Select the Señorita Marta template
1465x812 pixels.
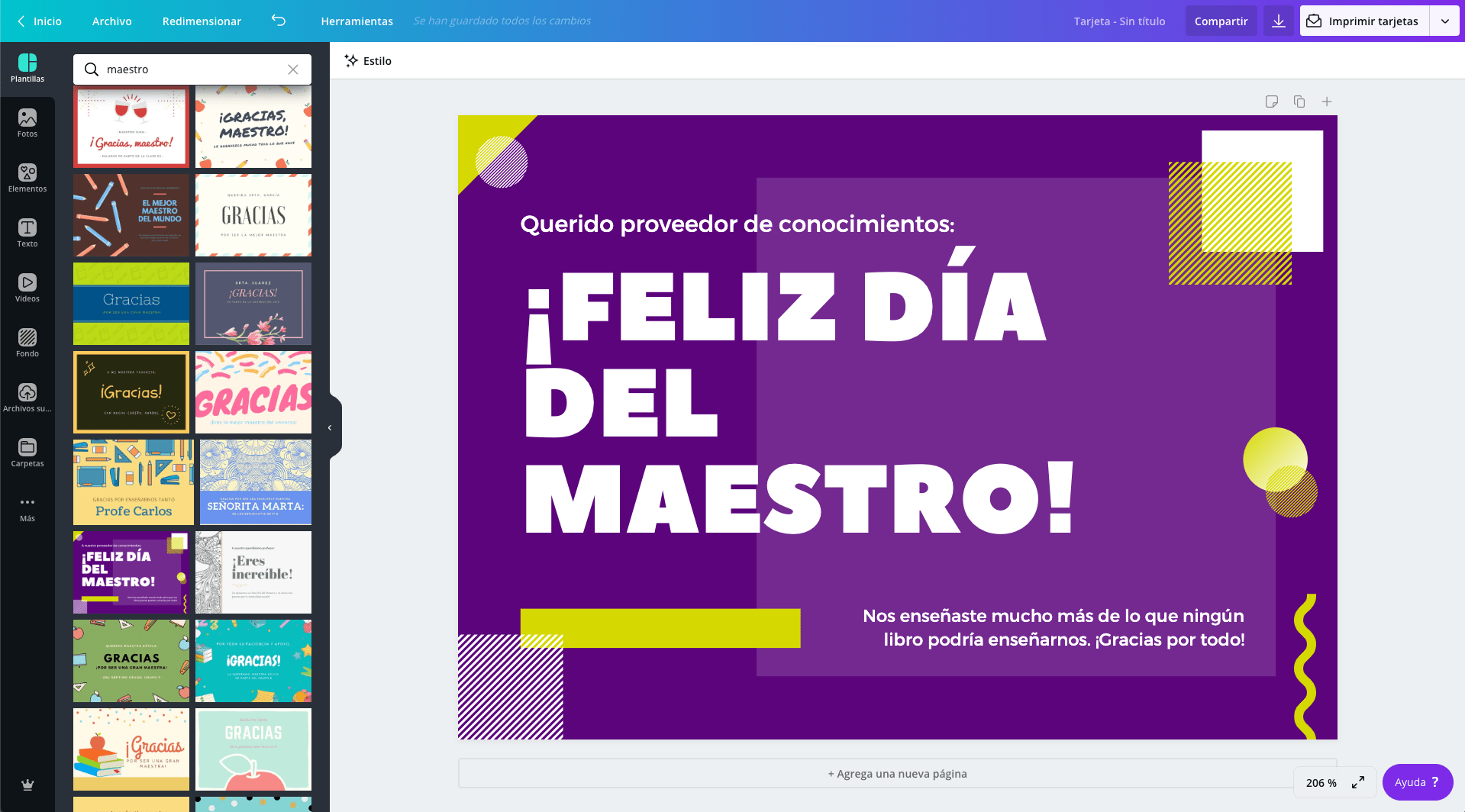click(256, 482)
